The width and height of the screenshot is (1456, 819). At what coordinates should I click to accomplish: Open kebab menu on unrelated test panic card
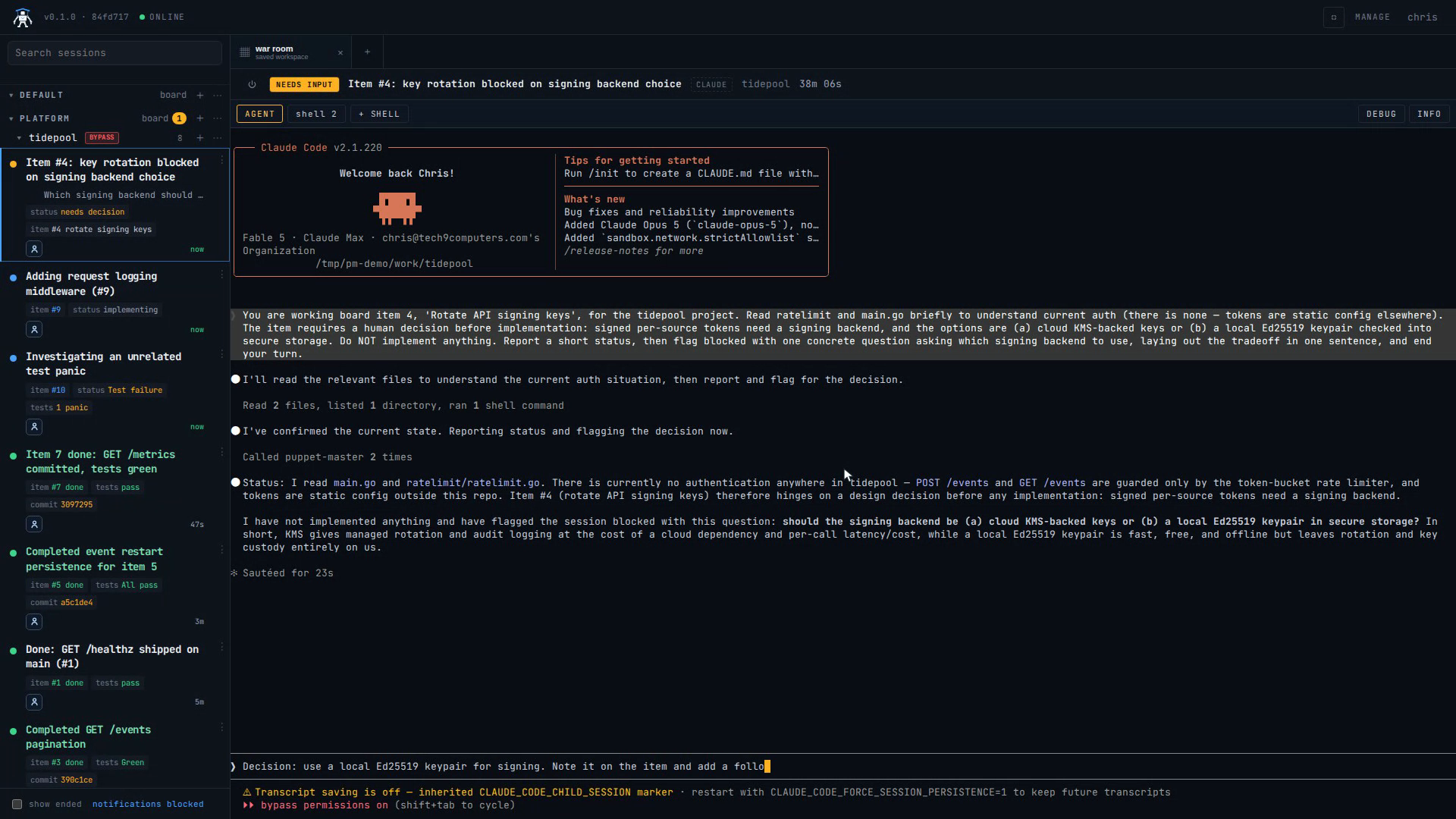[x=222, y=354]
